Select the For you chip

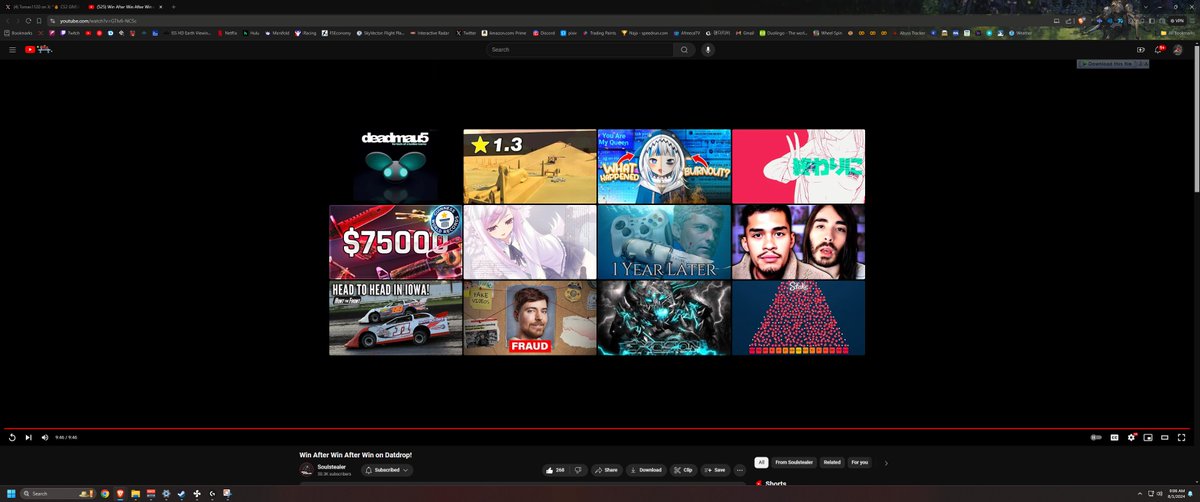coord(859,462)
